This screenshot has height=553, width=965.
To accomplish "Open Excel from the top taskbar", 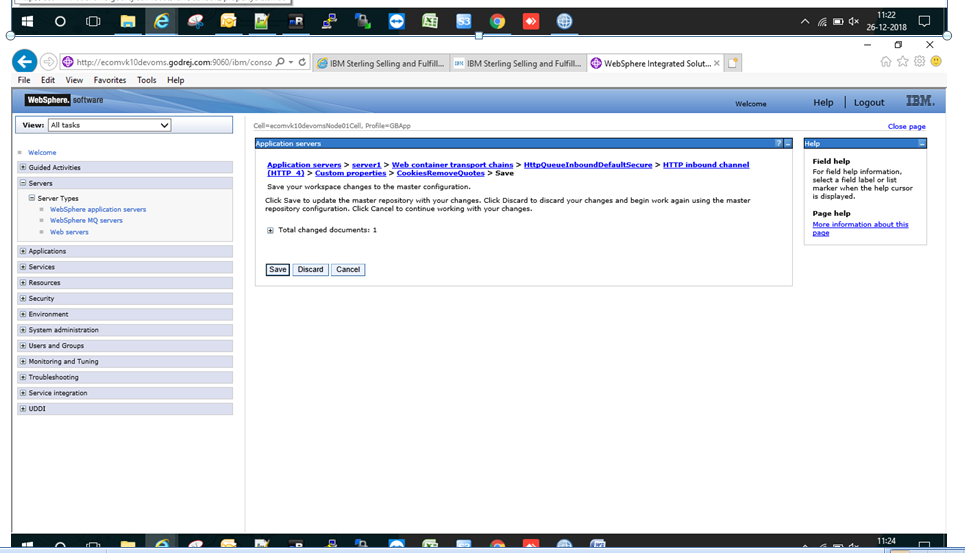I will click(430, 22).
